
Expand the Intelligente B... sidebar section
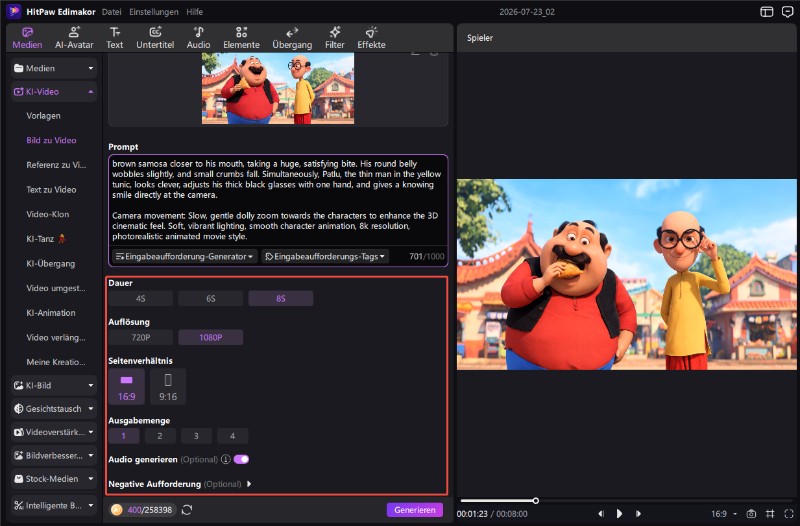[x=54, y=506]
